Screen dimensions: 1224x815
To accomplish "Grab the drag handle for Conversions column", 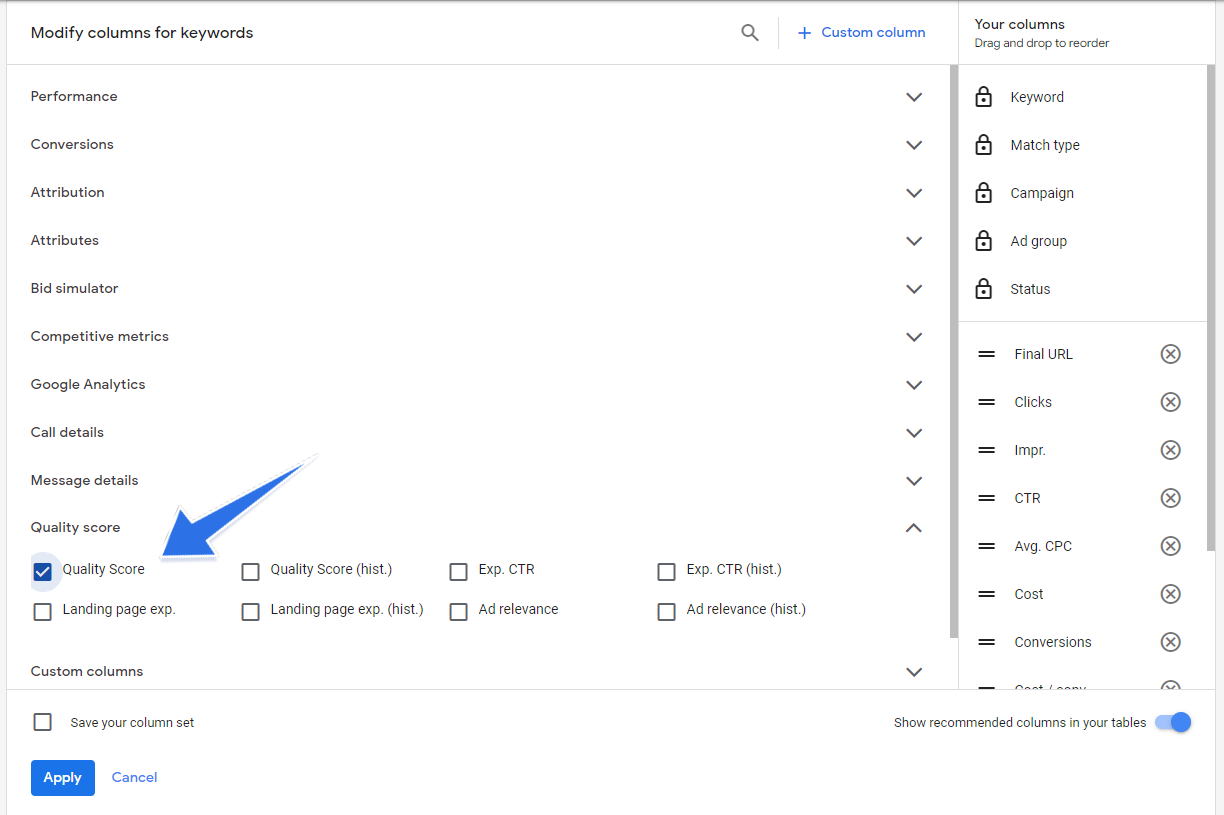I will click(x=987, y=642).
